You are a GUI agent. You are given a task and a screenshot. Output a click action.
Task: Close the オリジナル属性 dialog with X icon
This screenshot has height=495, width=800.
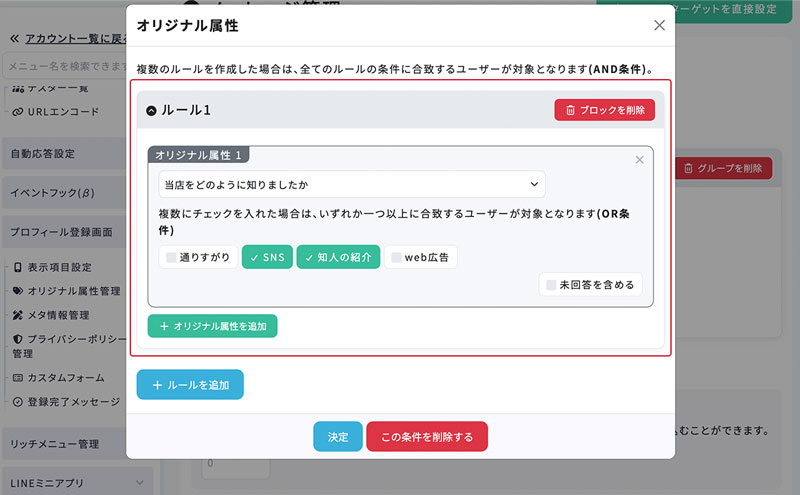pyautogui.click(x=658, y=25)
